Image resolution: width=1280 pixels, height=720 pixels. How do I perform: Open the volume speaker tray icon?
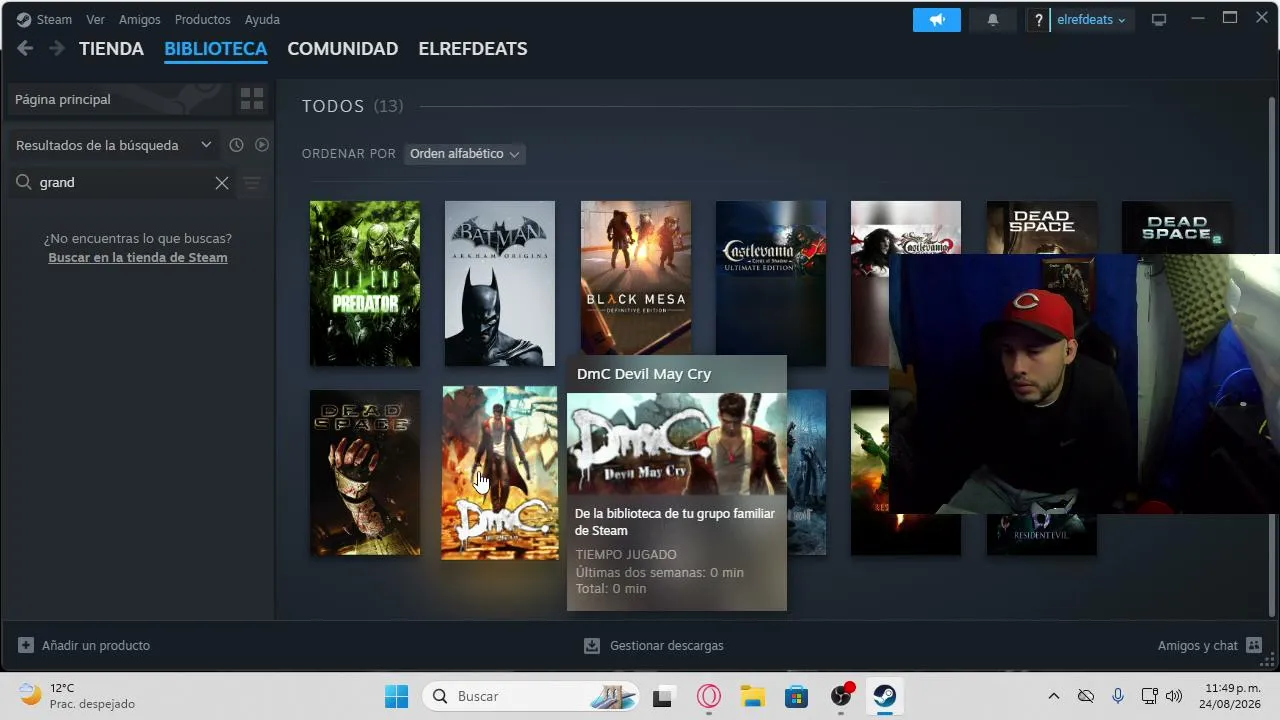click(x=1174, y=696)
